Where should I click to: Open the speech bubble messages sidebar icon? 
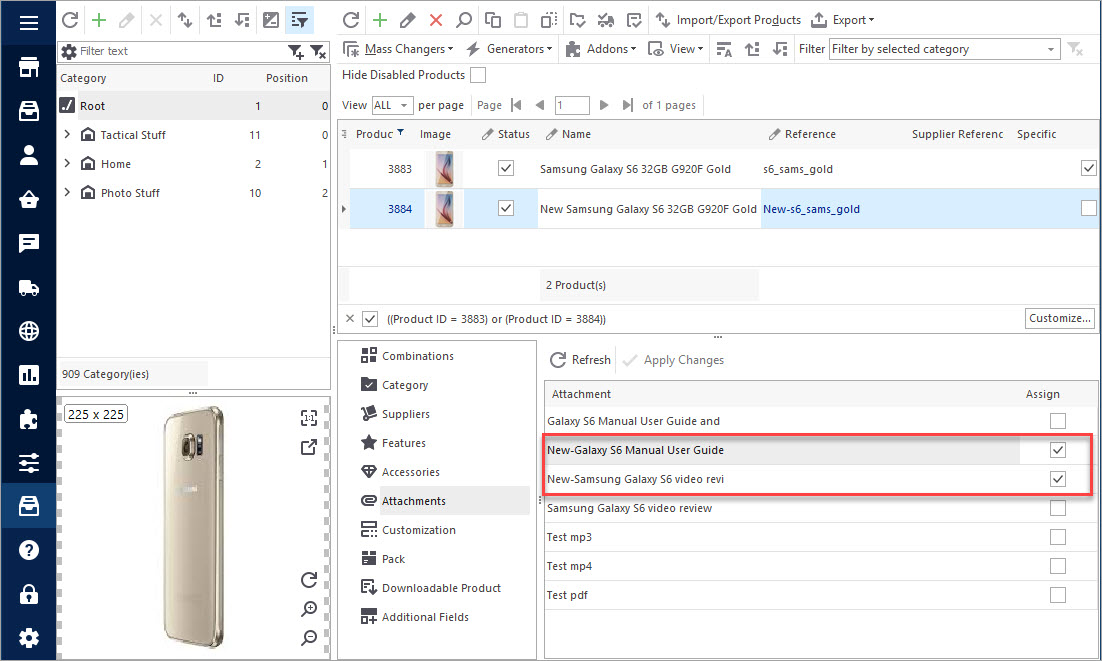(29, 243)
